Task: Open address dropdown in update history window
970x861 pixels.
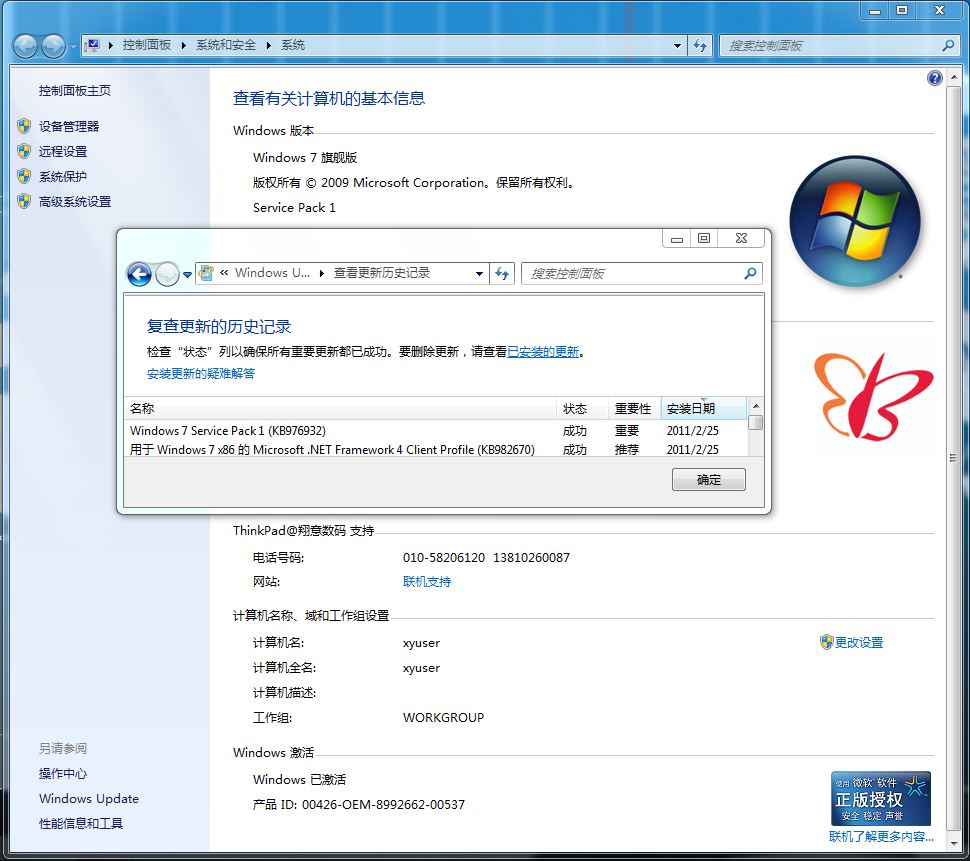Action: (479, 273)
